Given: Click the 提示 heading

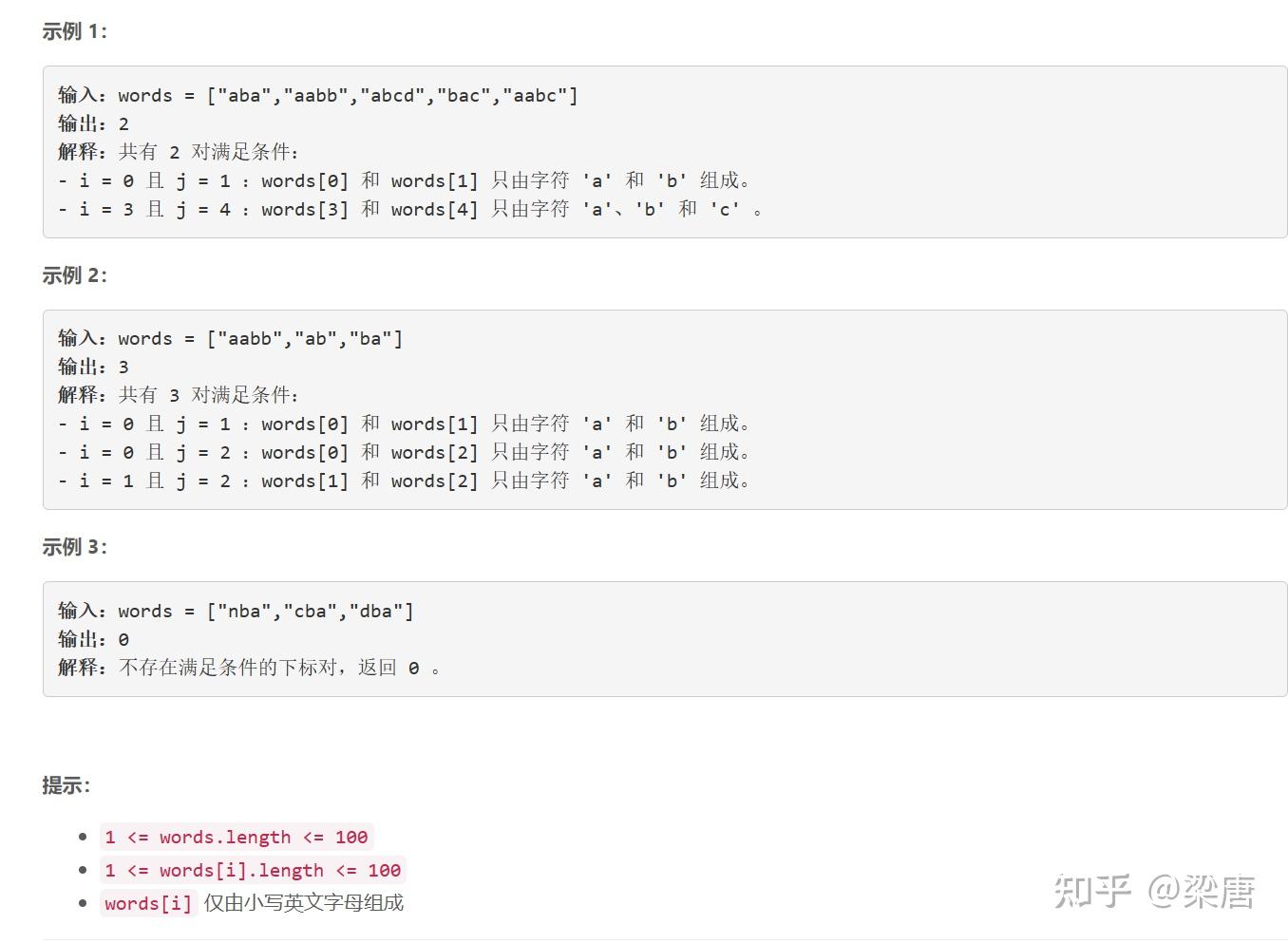Looking at the screenshot, I should 66,785.
